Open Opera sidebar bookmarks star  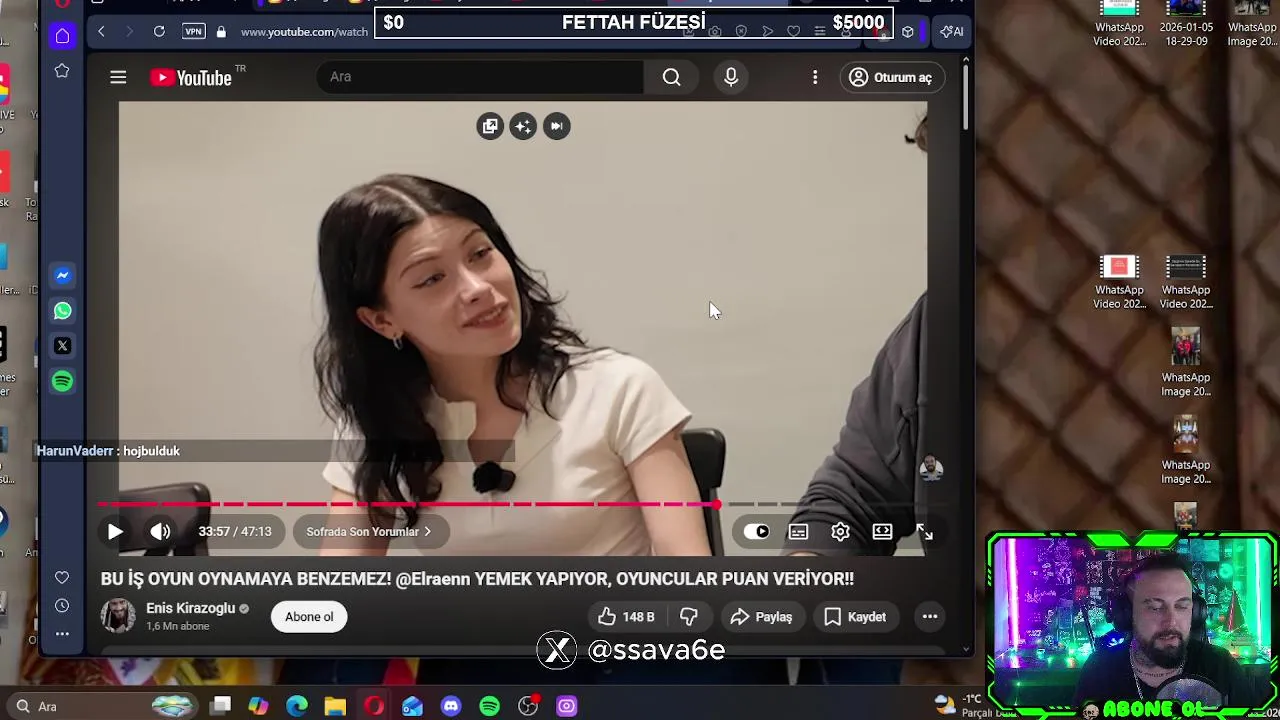point(62,71)
